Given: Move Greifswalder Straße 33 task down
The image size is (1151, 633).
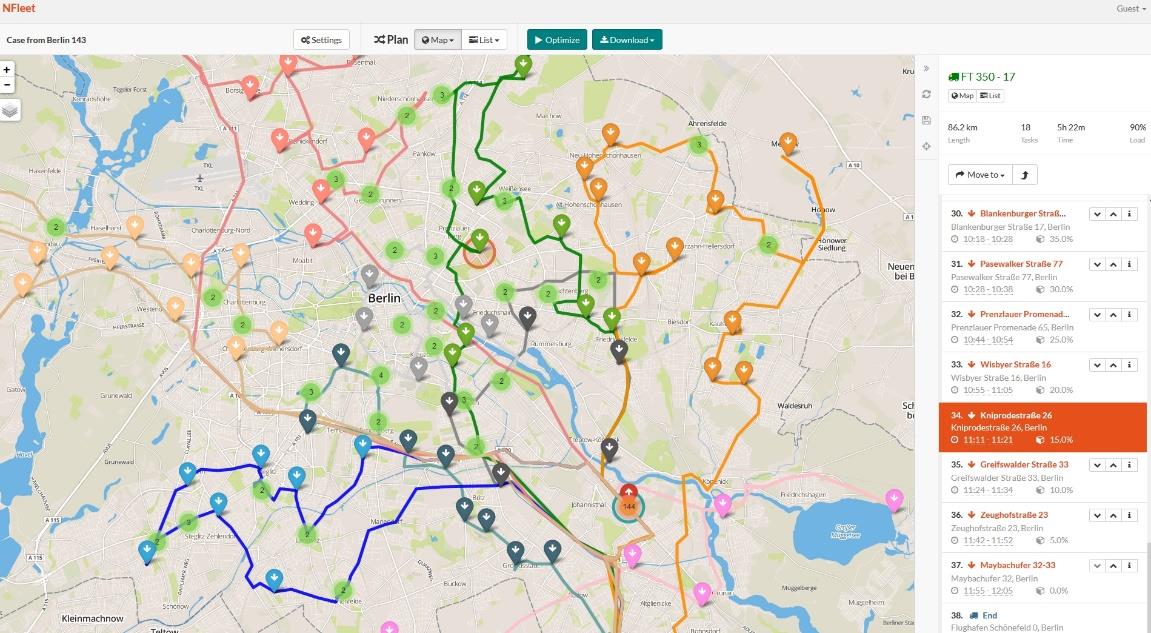Looking at the screenshot, I should coord(1097,465).
